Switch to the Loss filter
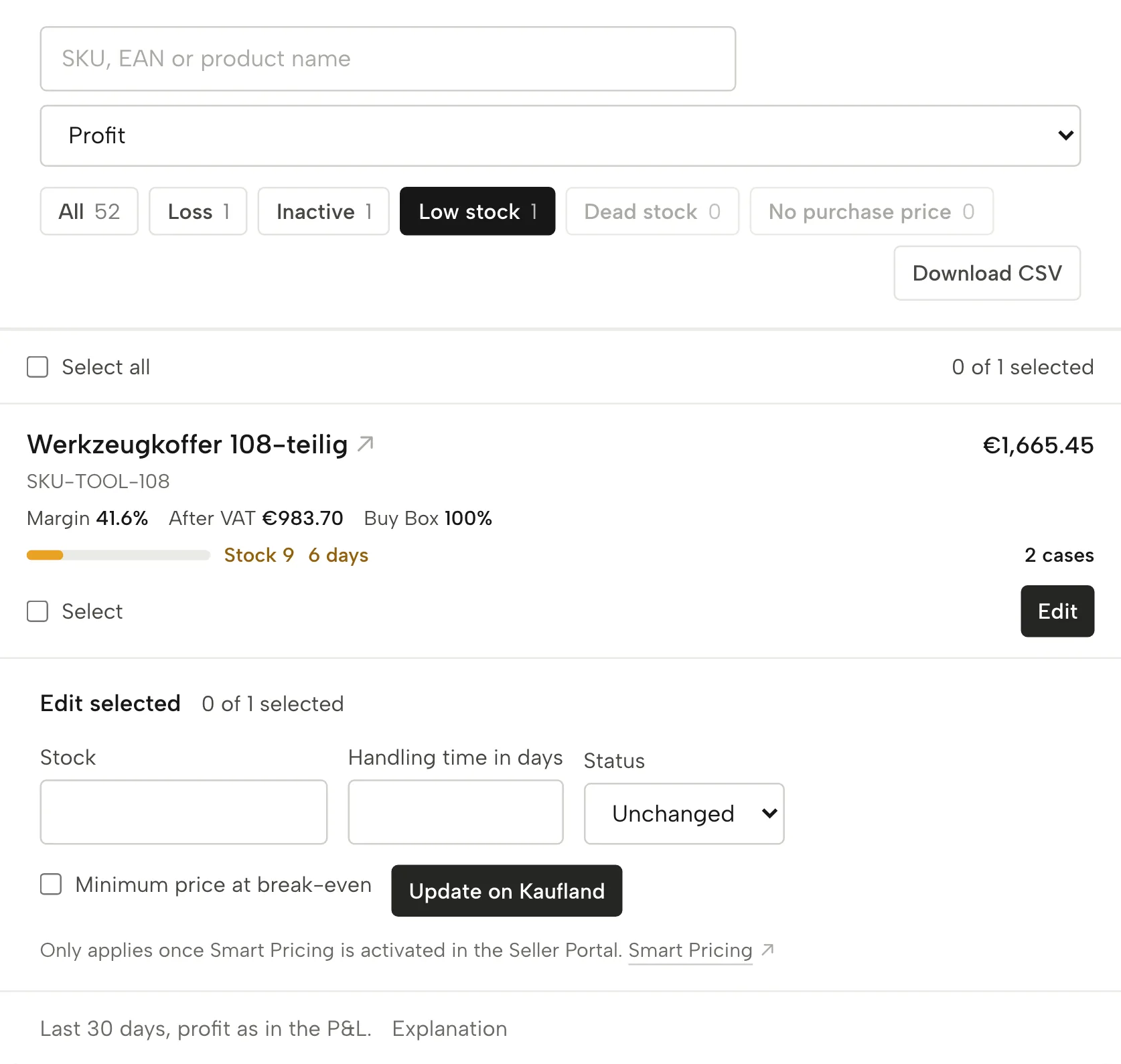The width and height of the screenshot is (1121, 1064). tap(198, 211)
